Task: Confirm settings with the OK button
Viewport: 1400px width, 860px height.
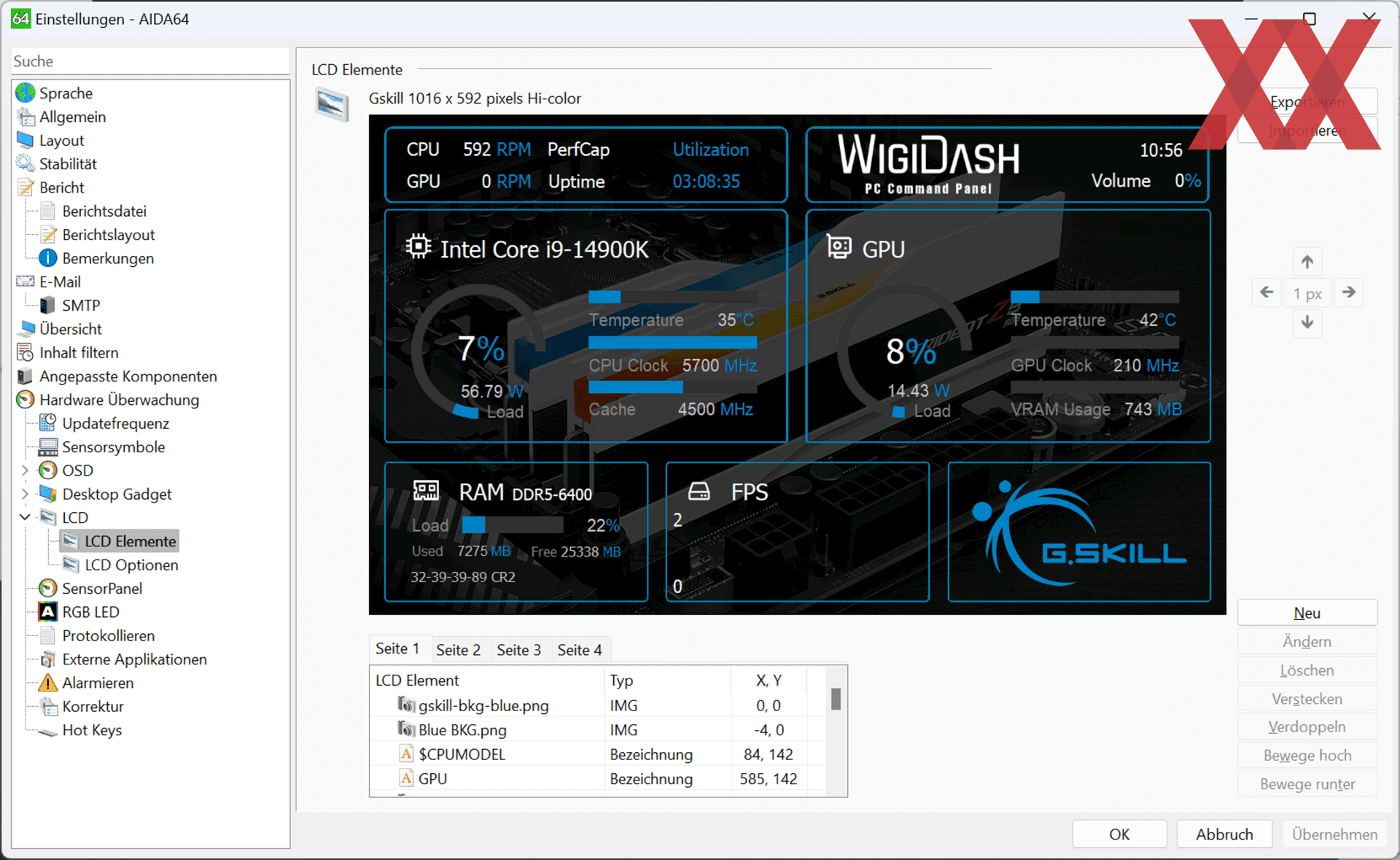Action: (x=1119, y=834)
